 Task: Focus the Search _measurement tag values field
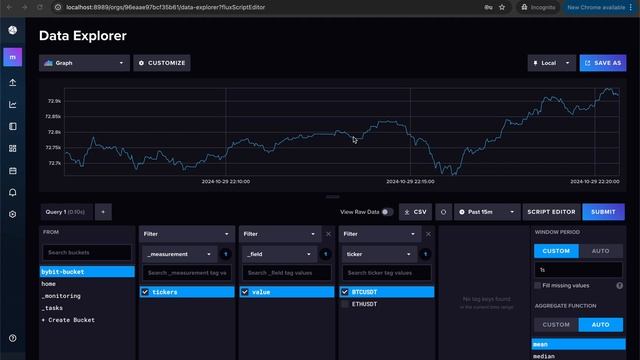click(x=187, y=273)
